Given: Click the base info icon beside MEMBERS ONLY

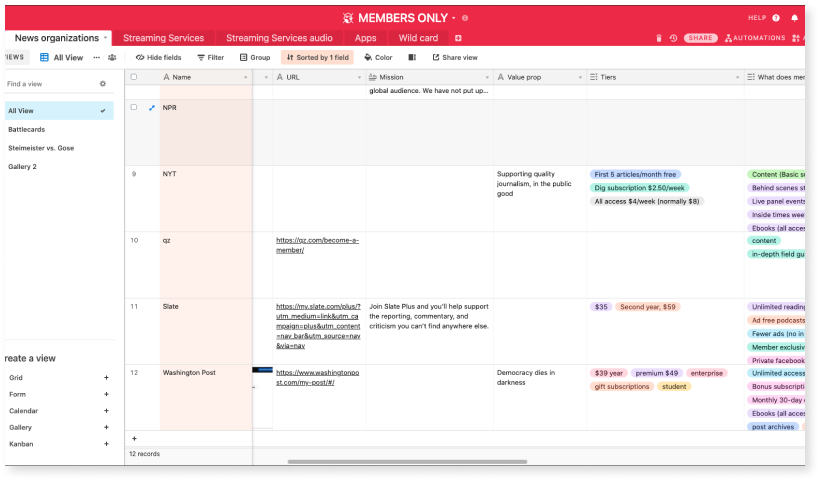Looking at the screenshot, I should point(465,18).
